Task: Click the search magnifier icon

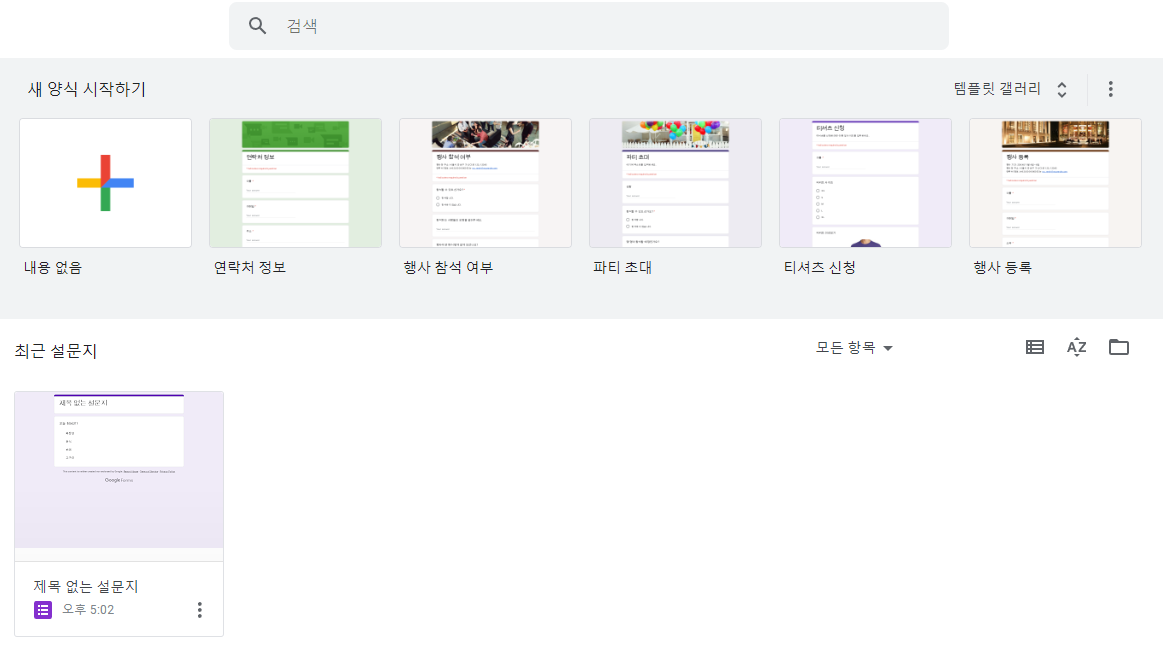Action: [x=257, y=25]
